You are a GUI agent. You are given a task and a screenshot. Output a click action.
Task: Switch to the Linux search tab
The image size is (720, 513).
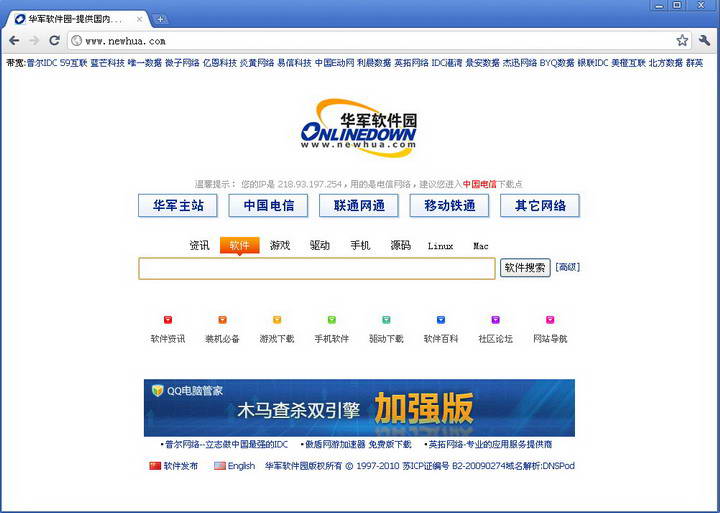click(x=440, y=246)
